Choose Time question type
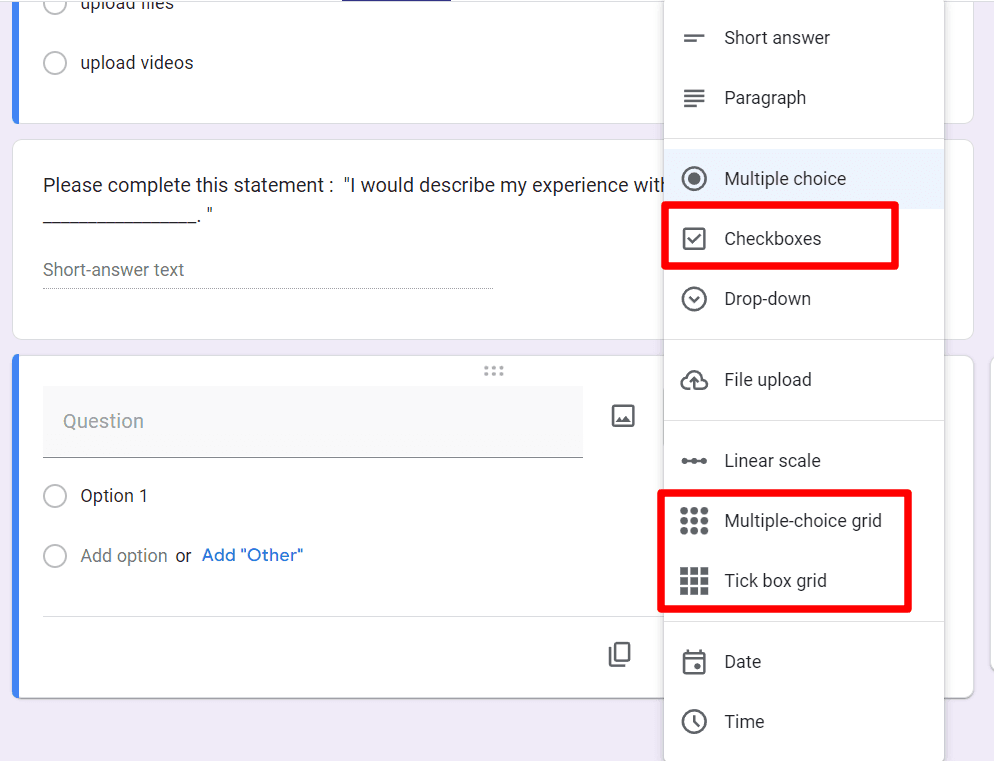 click(804, 722)
